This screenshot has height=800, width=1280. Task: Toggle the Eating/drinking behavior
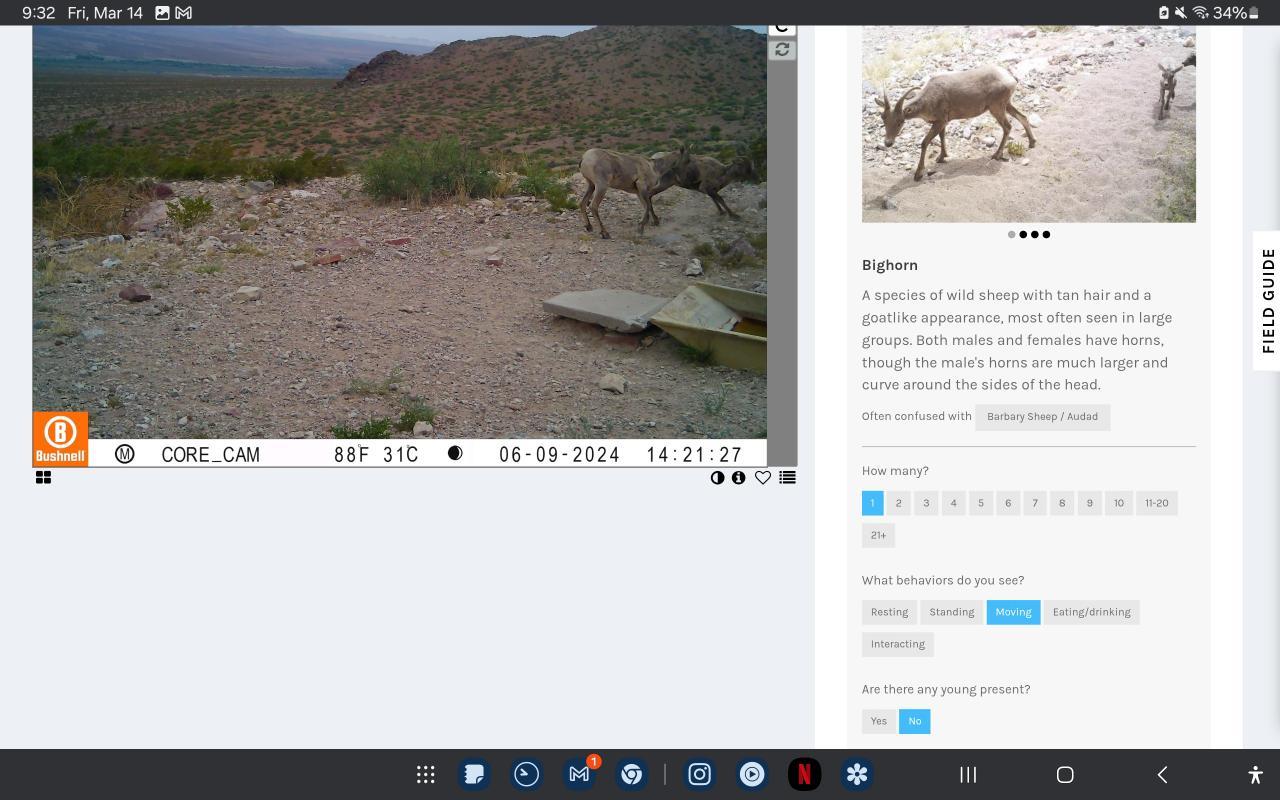(1091, 612)
